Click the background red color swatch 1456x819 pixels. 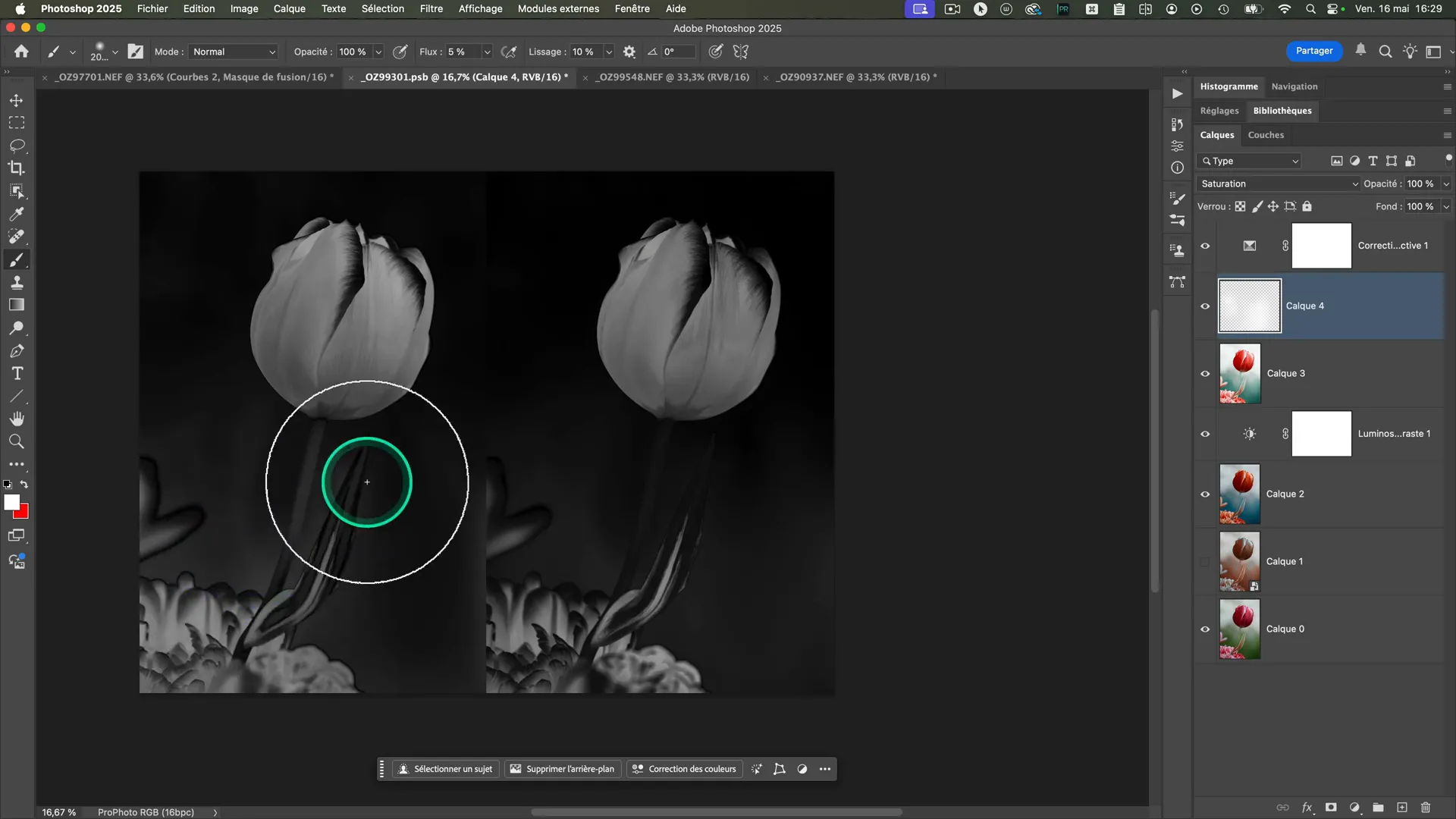(23, 513)
